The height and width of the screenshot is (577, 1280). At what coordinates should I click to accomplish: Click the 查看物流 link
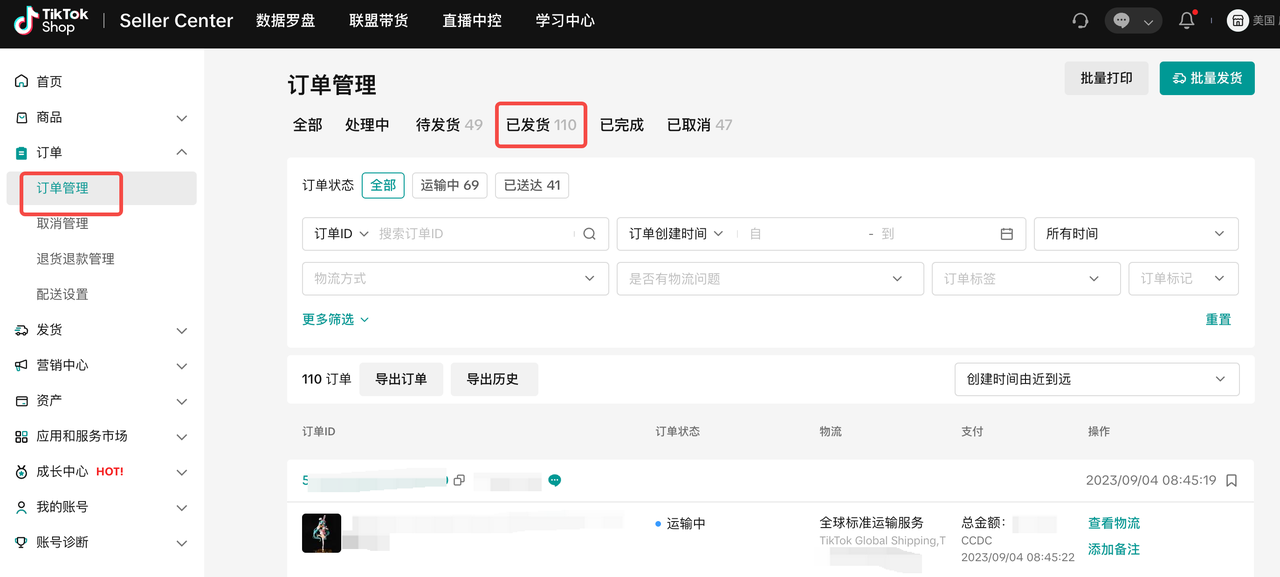tap(1113, 524)
